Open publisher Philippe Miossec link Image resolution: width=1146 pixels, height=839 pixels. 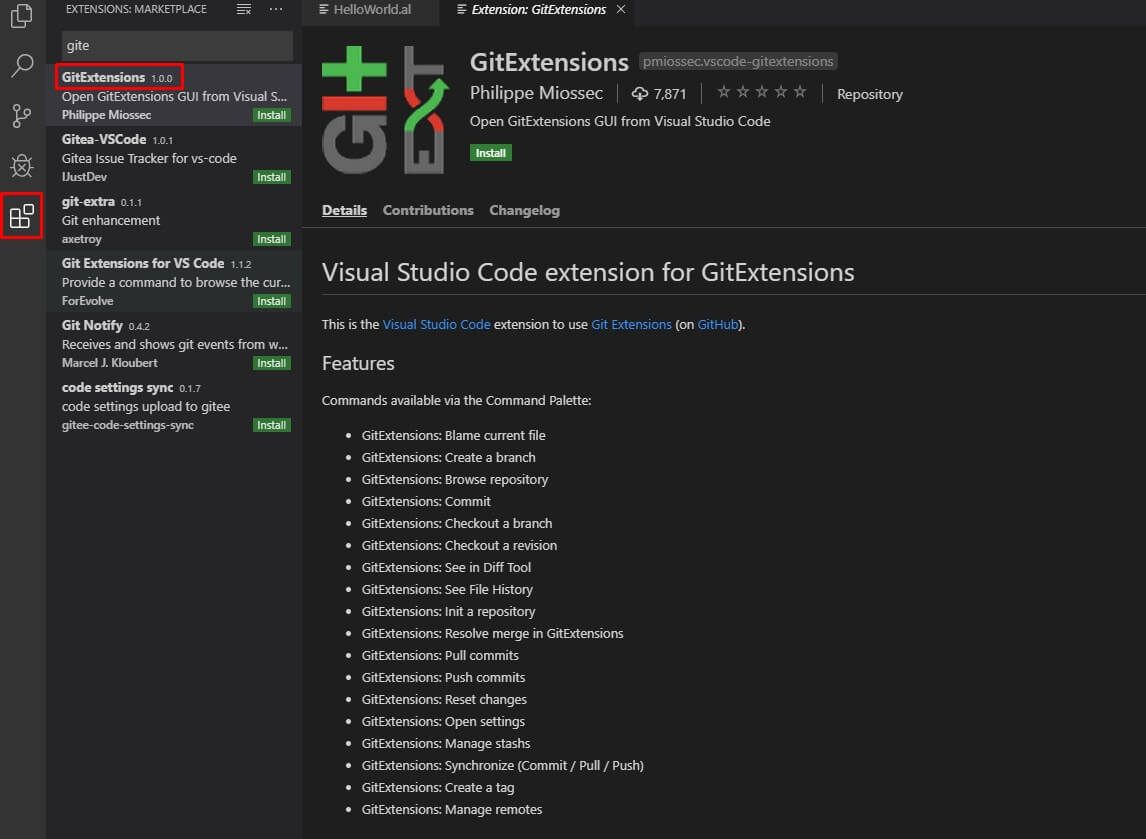coord(536,94)
